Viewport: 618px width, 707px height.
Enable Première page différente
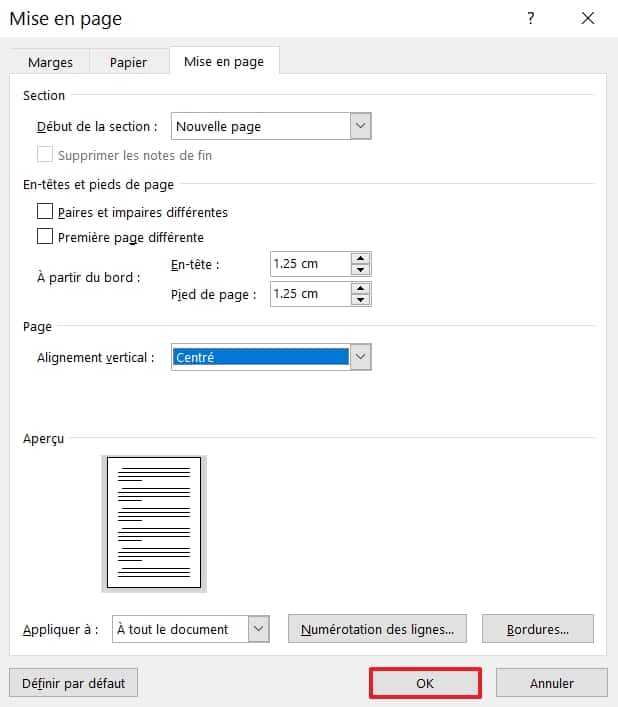45,236
